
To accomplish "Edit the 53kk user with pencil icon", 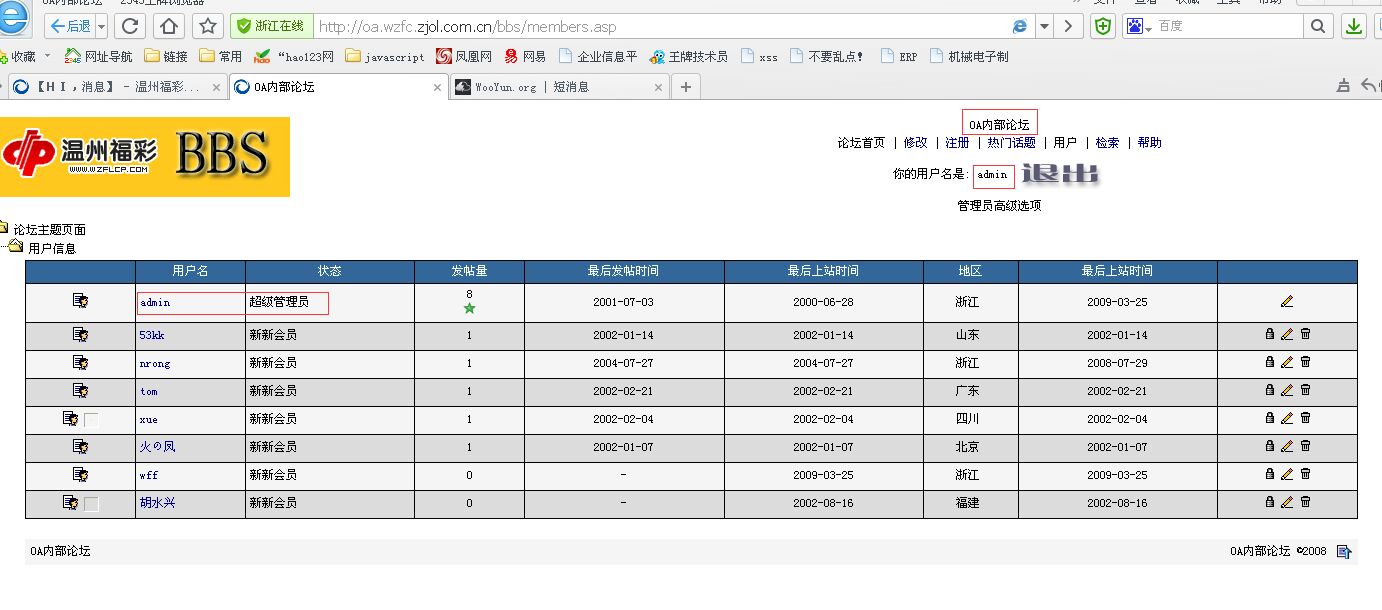I will coord(1287,334).
